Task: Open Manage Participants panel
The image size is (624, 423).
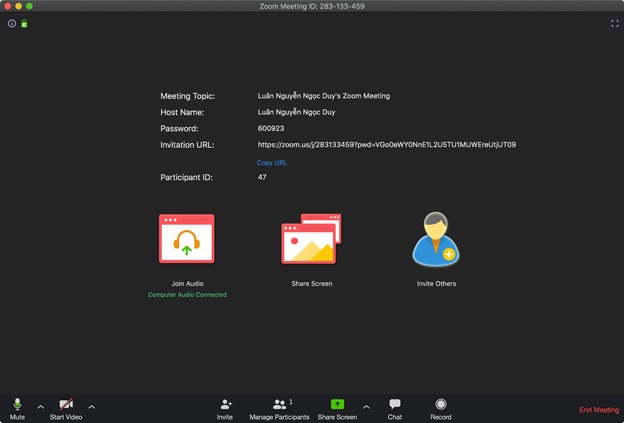Action: (x=279, y=408)
